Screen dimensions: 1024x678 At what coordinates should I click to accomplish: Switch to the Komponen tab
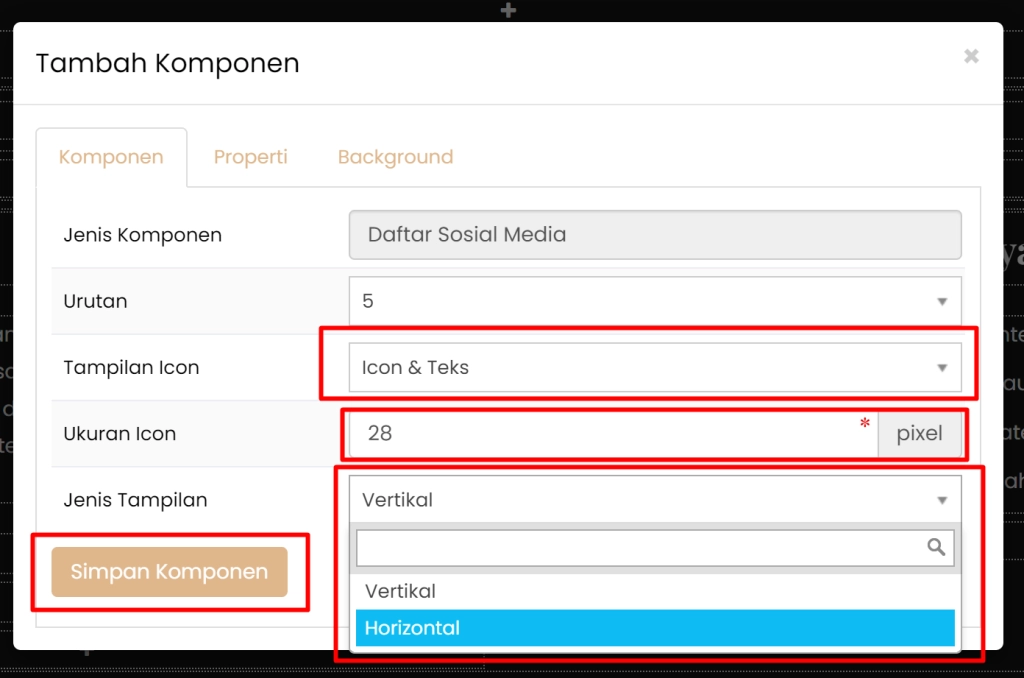coord(111,157)
